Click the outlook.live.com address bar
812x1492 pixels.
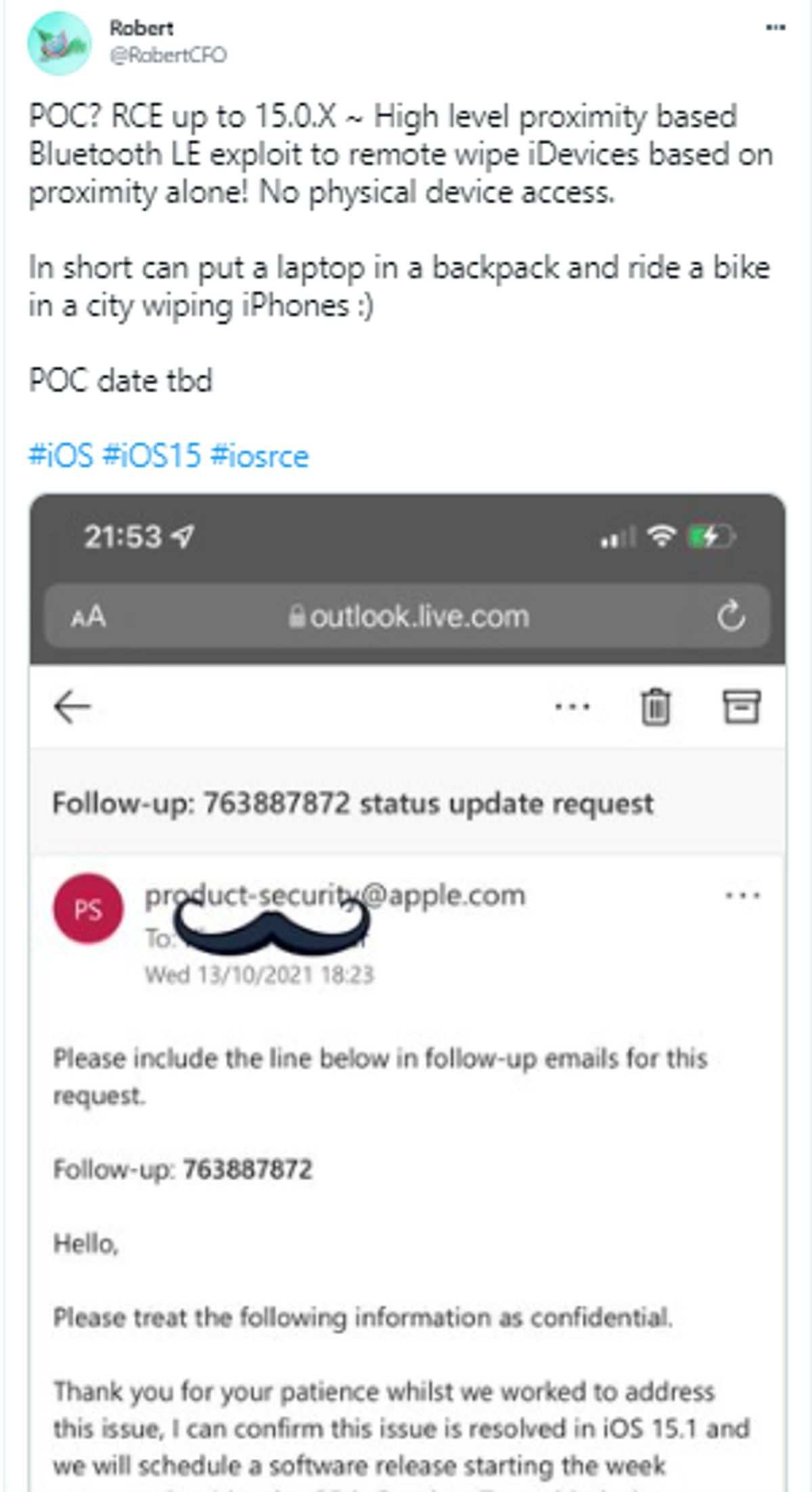tap(407, 616)
